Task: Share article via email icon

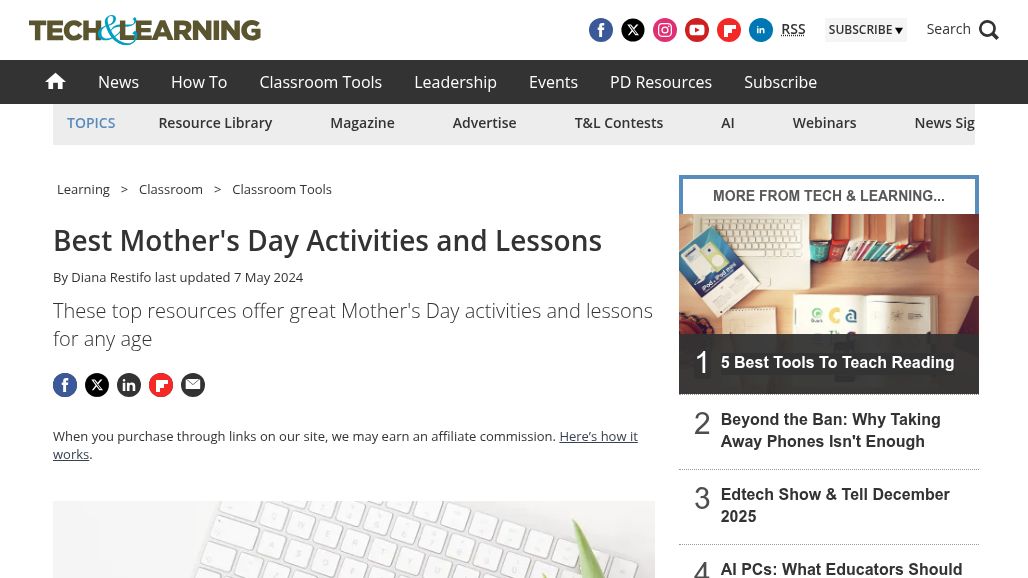Action: pyautogui.click(x=193, y=385)
